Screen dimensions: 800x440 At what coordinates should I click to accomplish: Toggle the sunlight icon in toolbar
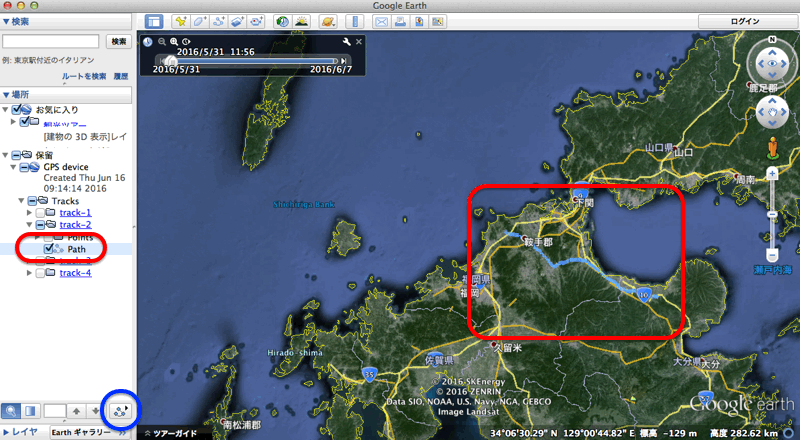pyautogui.click(x=303, y=21)
